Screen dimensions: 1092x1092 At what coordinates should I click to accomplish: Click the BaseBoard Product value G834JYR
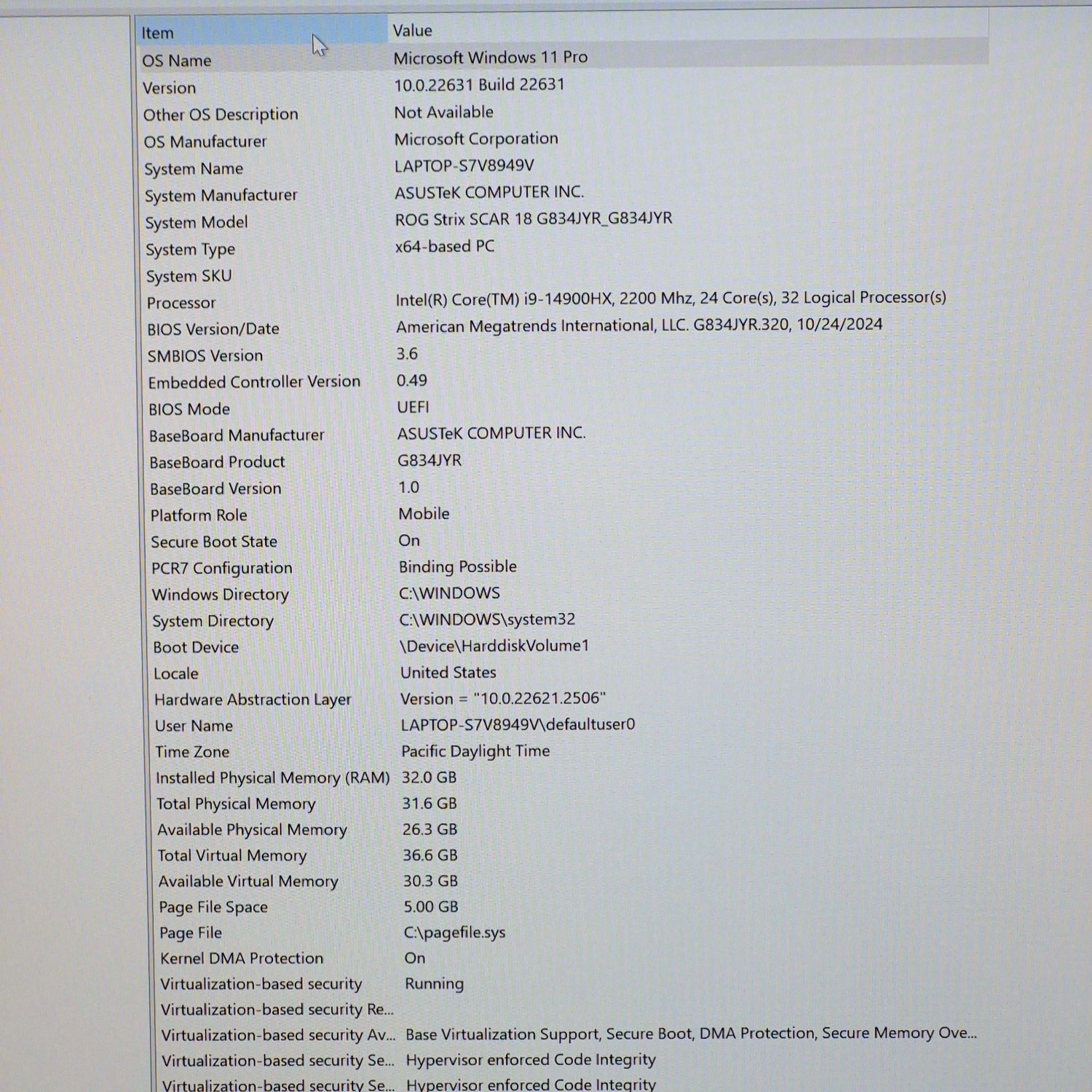point(430,460)
